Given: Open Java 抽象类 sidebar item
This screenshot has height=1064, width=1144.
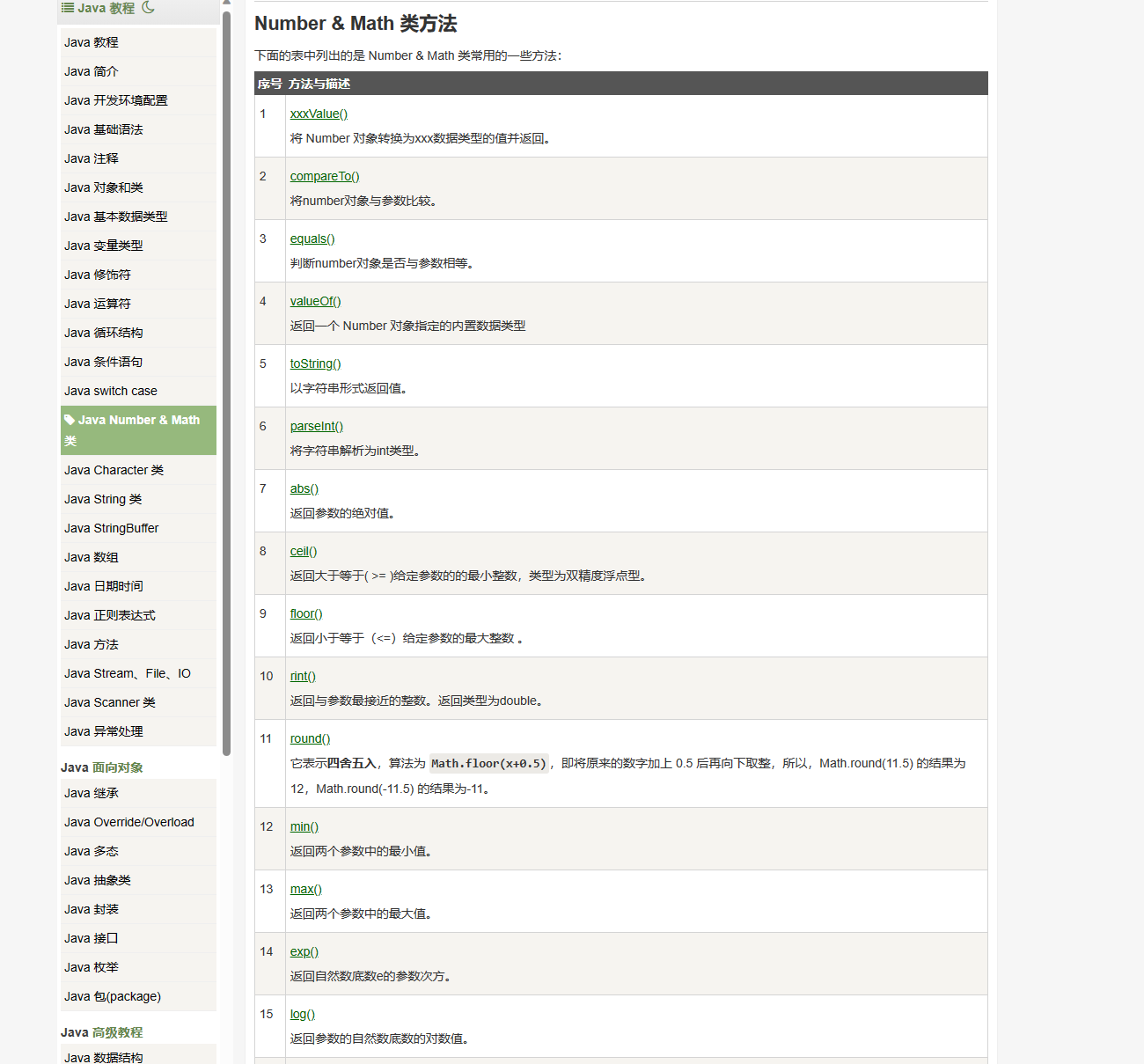Looking at the screenshot, I should point(138,880).
